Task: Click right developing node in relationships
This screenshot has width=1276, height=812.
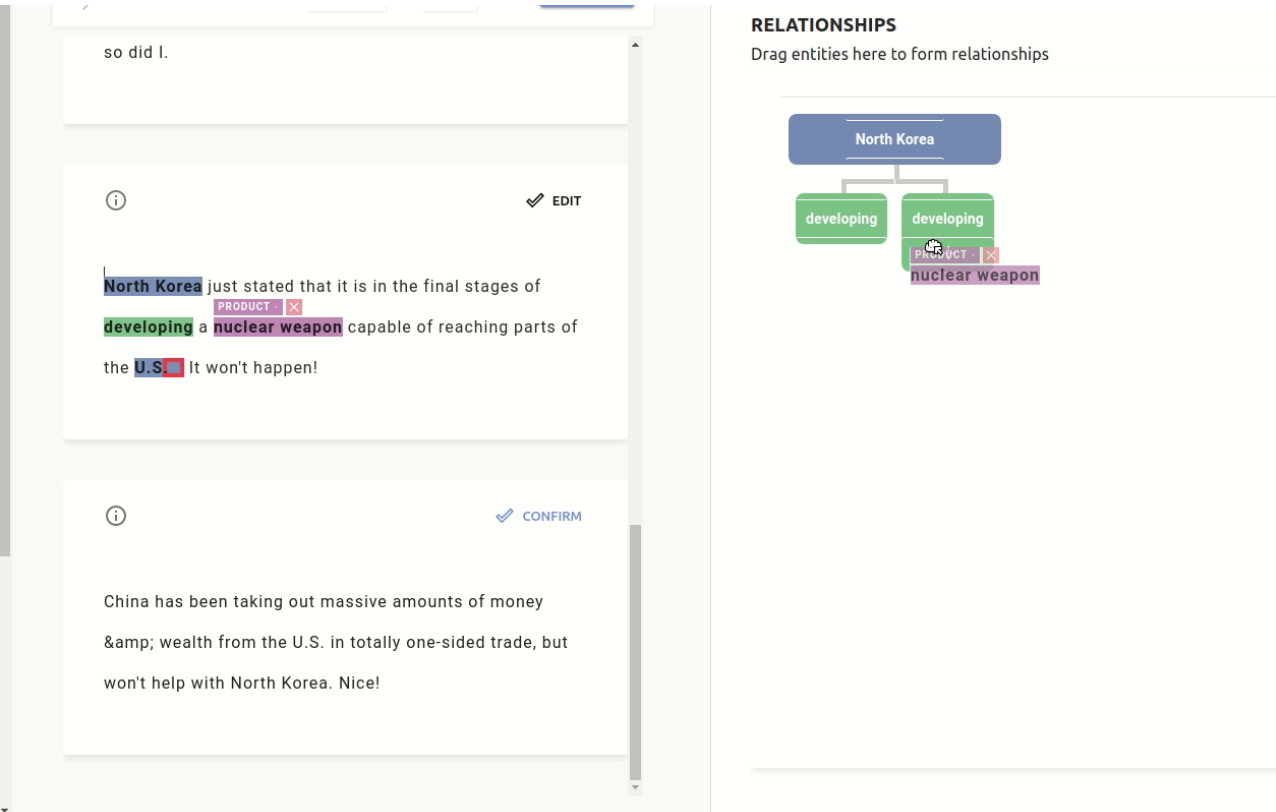Action: click(x=948, y=218)
